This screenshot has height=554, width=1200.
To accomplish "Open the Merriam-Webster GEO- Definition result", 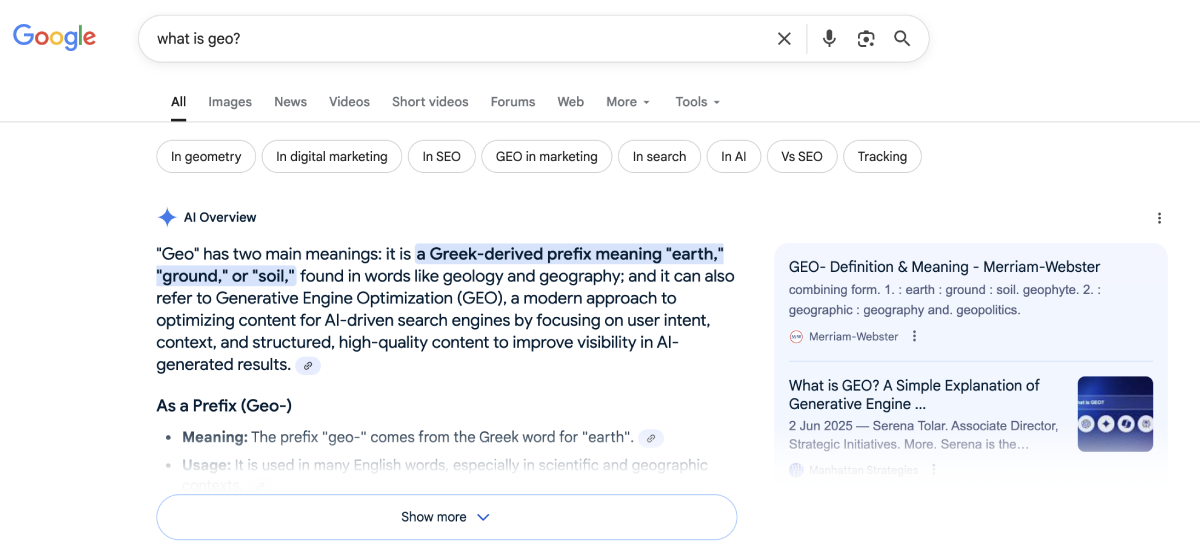I will click(944, 267).
